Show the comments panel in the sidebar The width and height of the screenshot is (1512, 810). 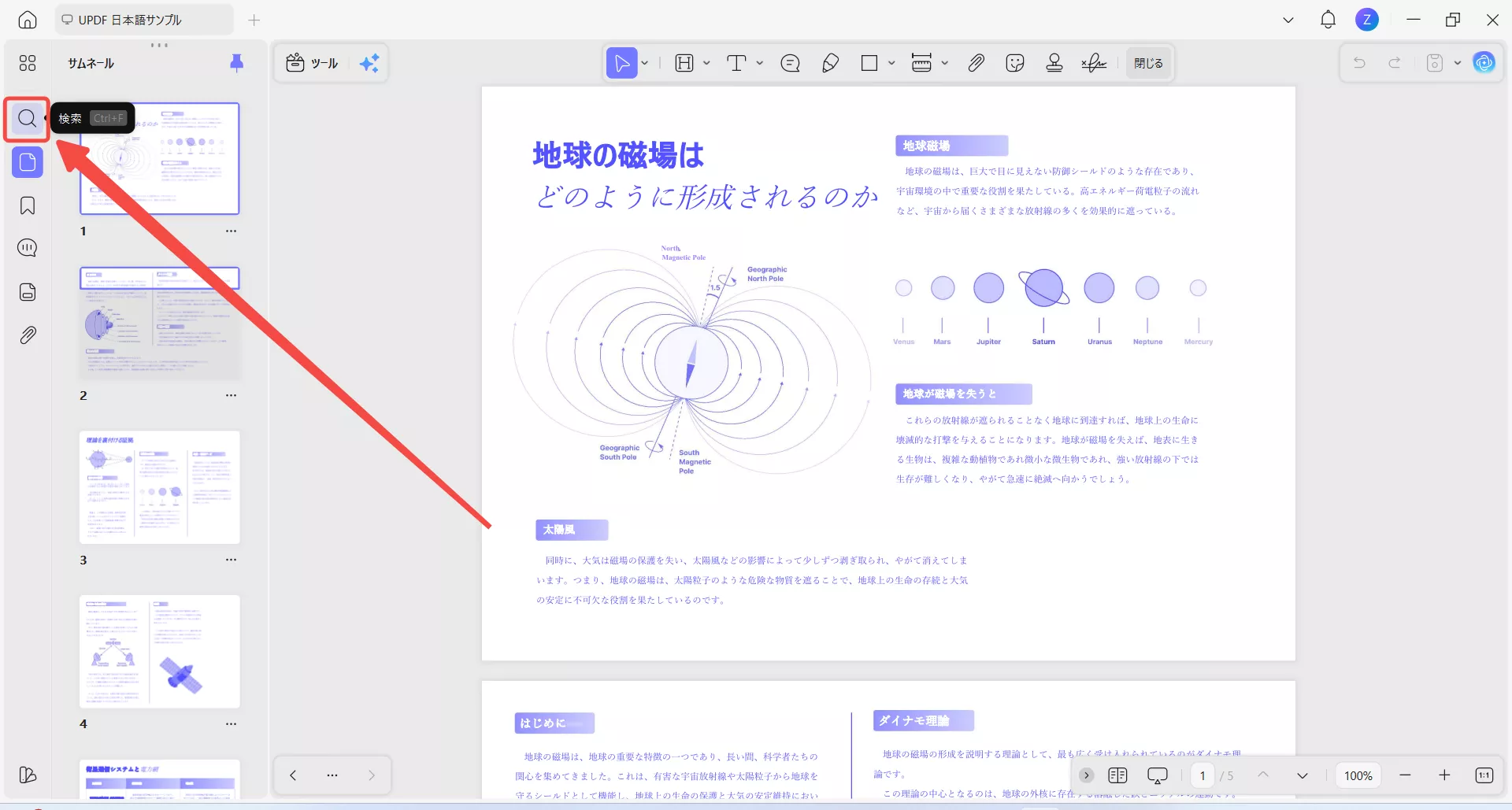pos(27,248)
